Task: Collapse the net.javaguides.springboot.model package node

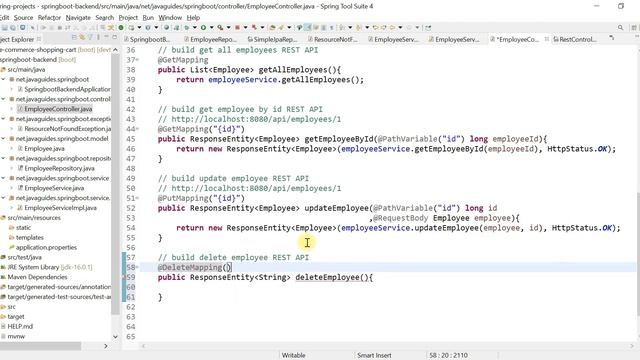Action: tap(3, 139)
